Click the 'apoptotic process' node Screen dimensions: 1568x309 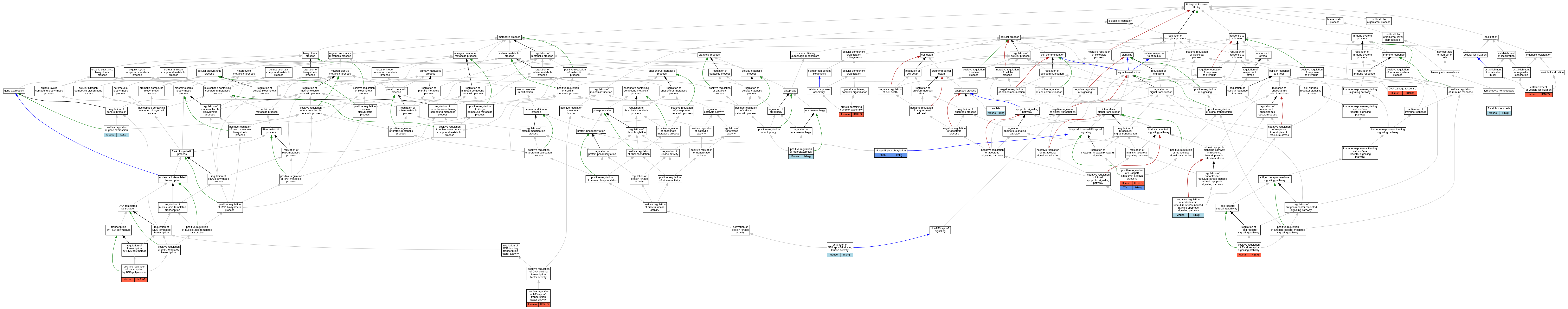coord(965,91)
